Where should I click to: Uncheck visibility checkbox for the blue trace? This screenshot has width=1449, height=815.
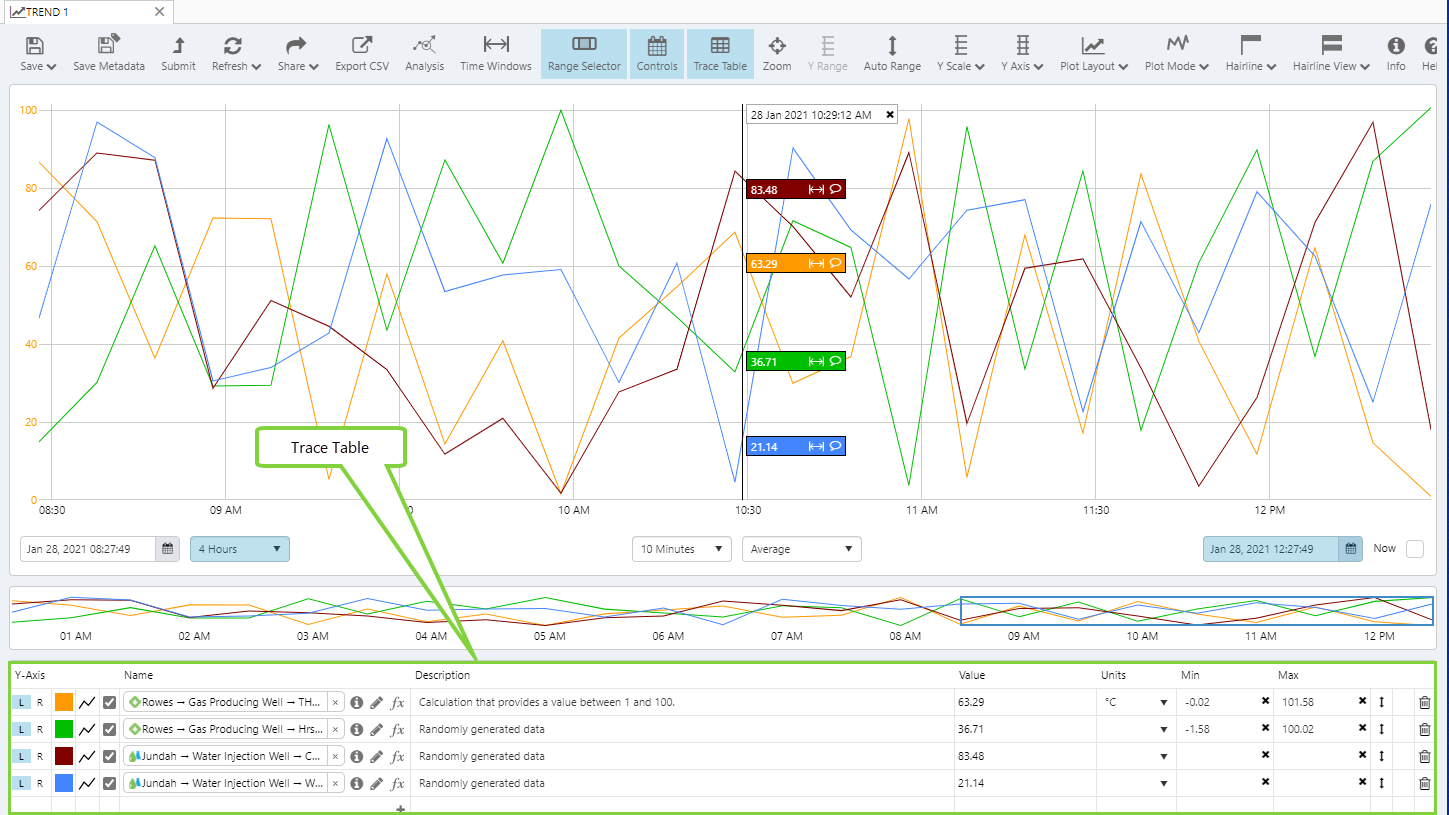(x=110, y=783)
